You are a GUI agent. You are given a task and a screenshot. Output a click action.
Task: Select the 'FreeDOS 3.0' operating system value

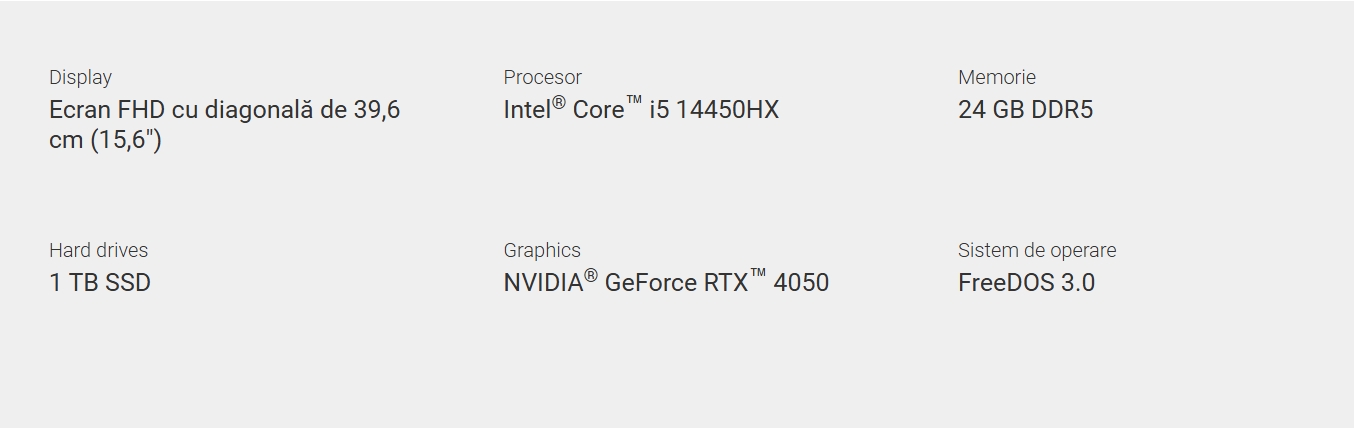pyautogui.click(x=1026, y=283)
